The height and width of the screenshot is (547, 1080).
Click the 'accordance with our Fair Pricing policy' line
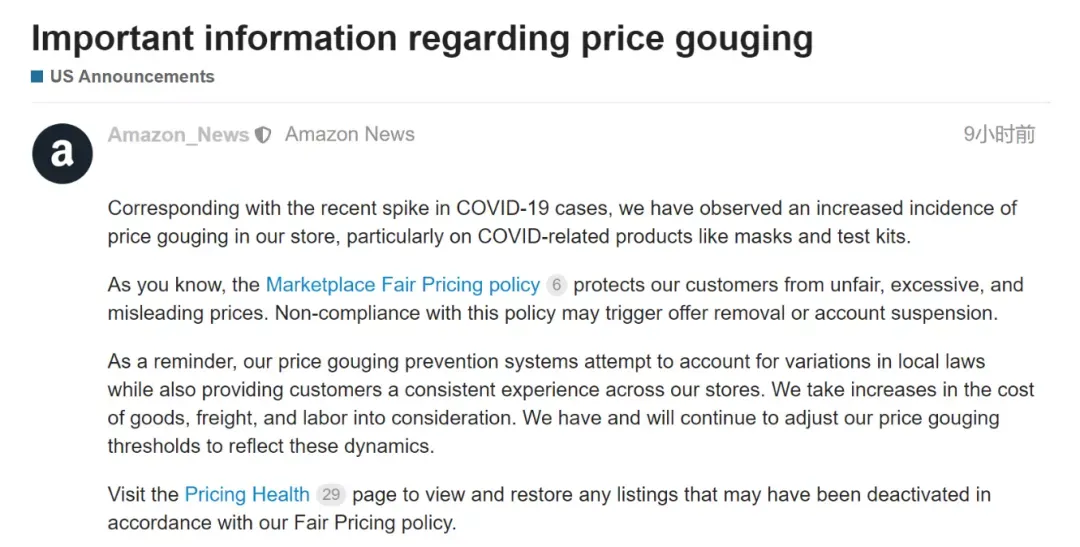pos(282,522)
